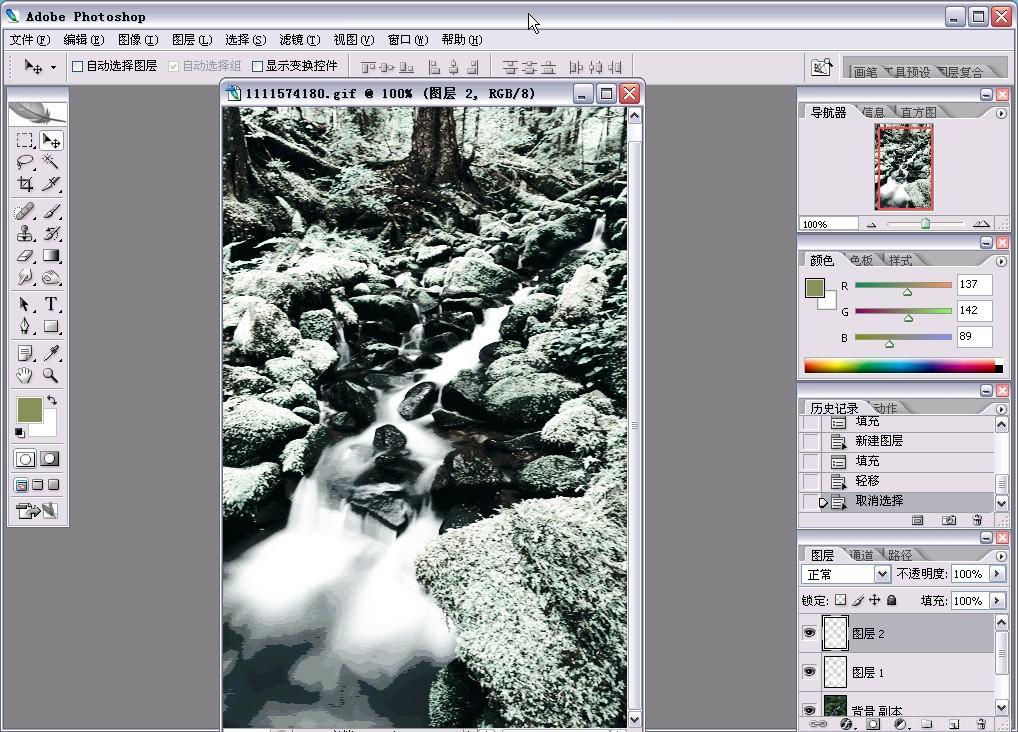Select the Slice tool
The width and height of the screenshot is (1018, 732).
tap(51, 184)
